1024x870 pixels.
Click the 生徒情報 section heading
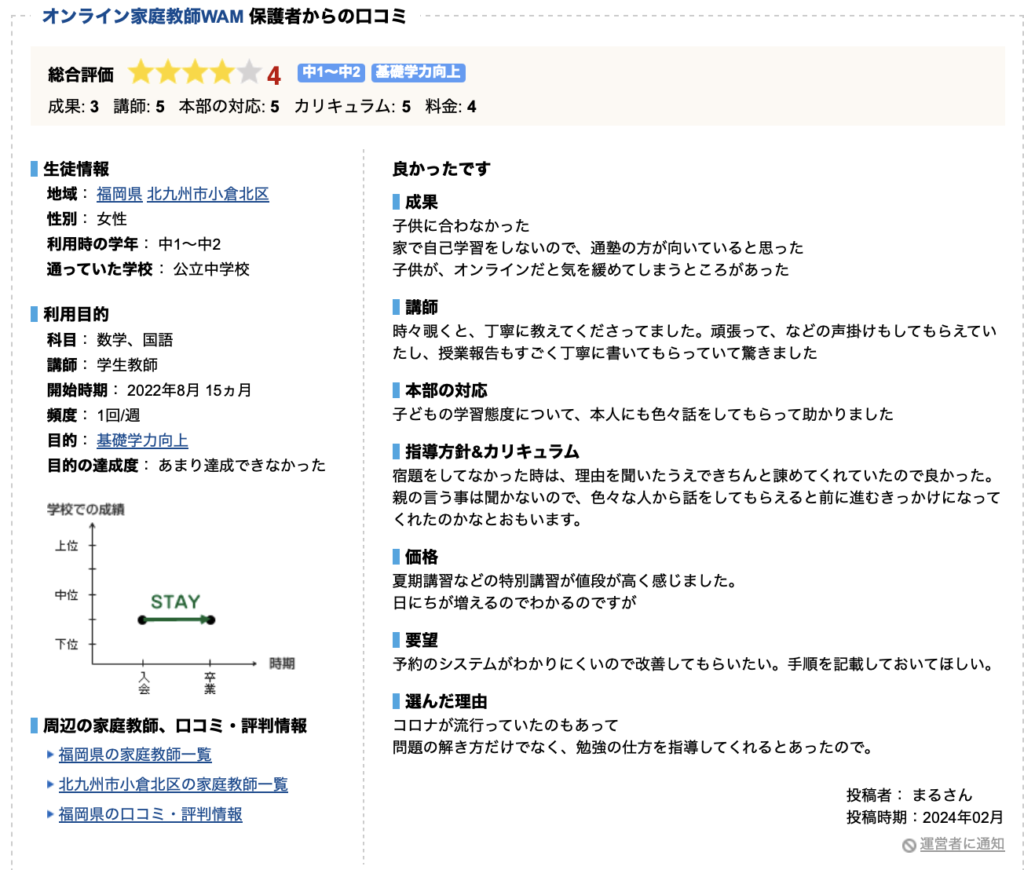pyautogui.click(x=76, y=169)
